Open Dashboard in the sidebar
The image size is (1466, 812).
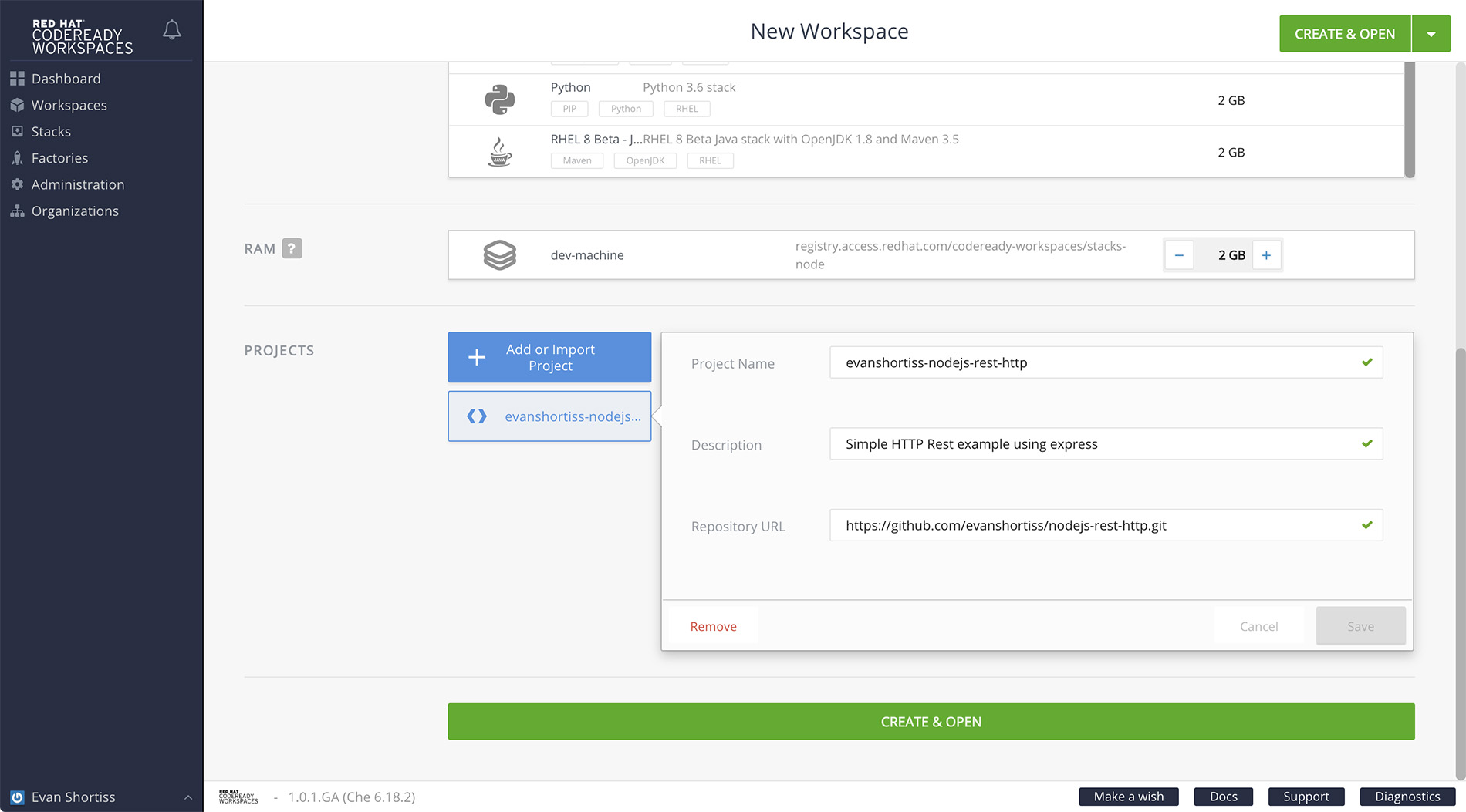[66, 79]
